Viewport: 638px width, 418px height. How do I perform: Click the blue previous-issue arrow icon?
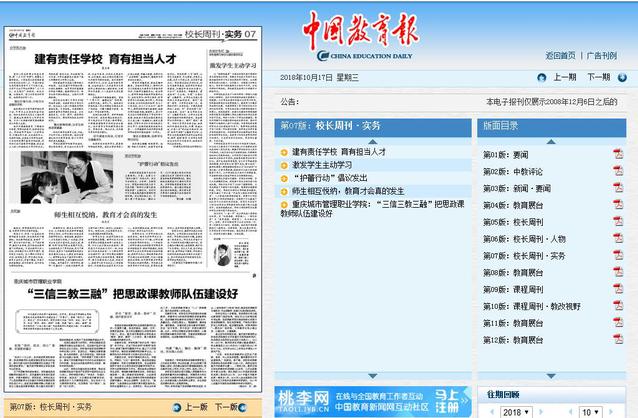tap(542, 77)
